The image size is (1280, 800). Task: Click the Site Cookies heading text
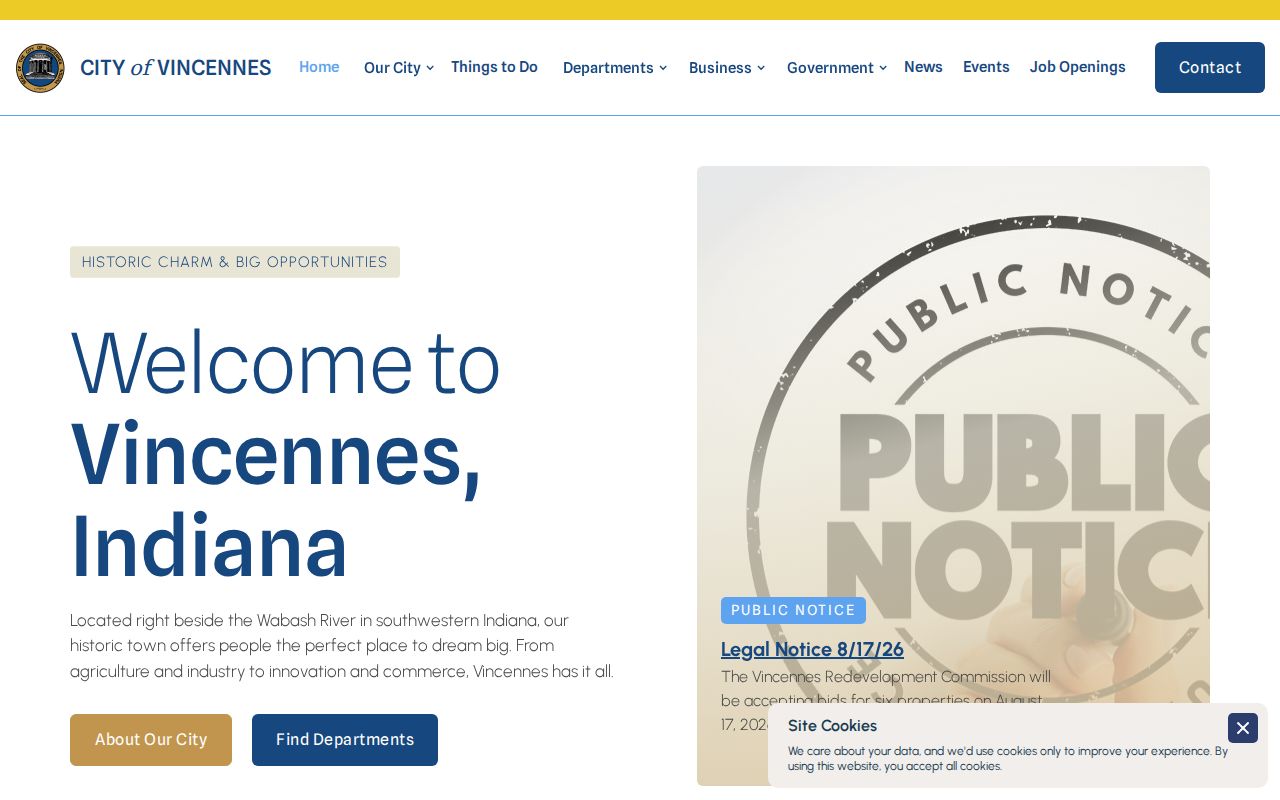click(x=832, y=726)
